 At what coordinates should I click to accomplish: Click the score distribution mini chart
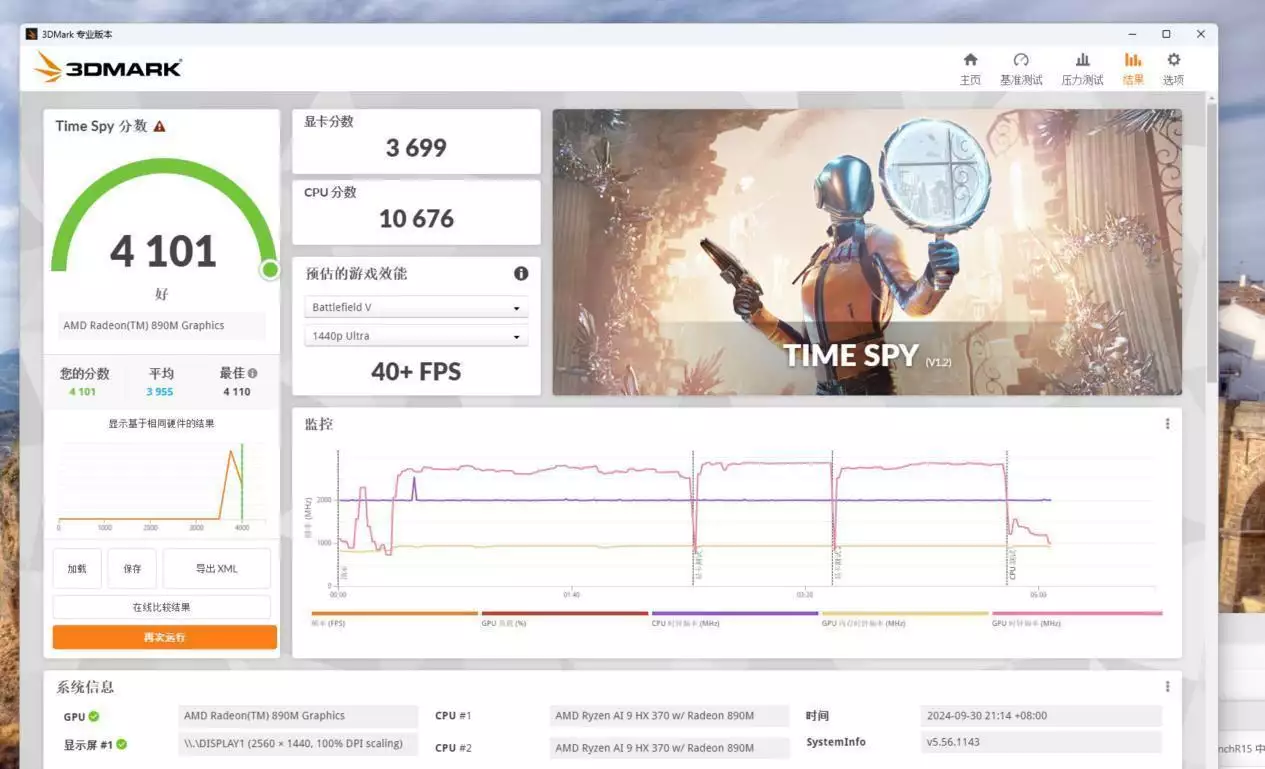(162, 488)
